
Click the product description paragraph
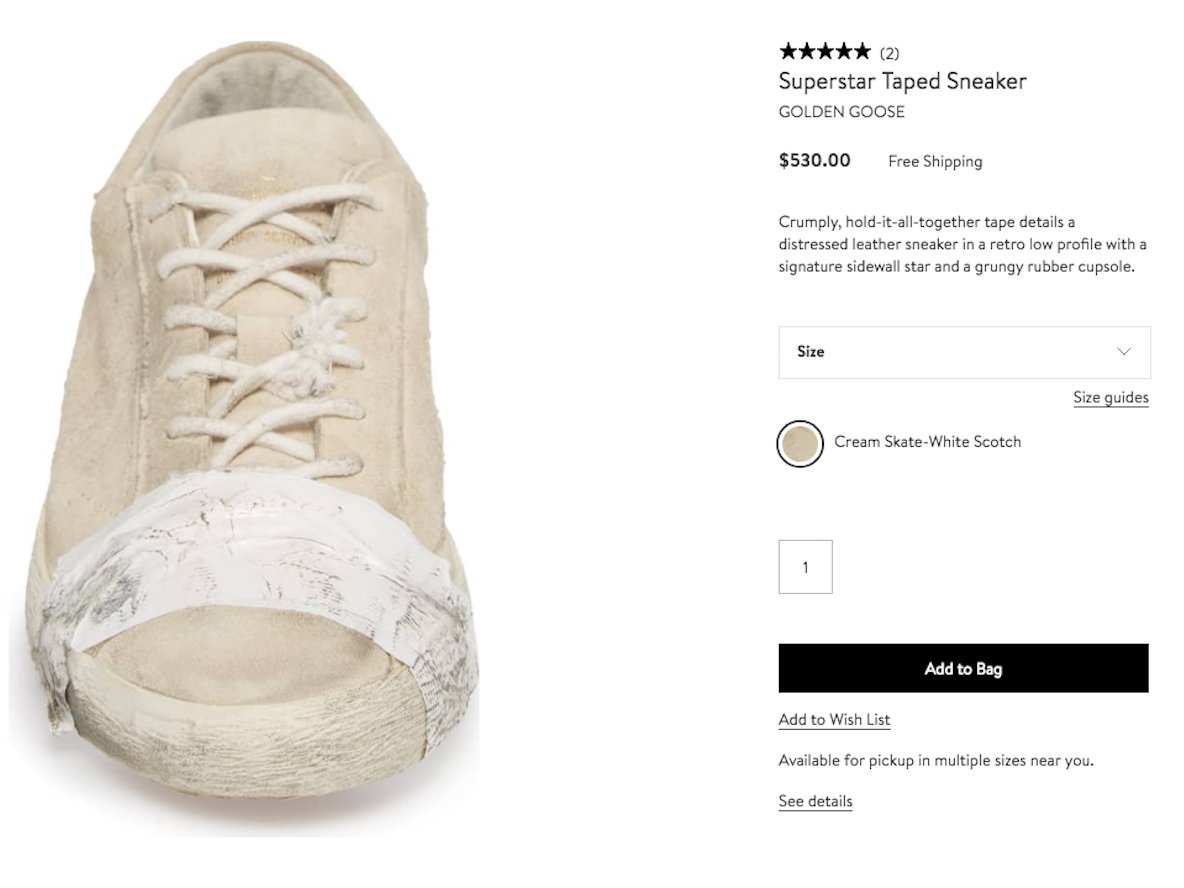click(962, 244)
